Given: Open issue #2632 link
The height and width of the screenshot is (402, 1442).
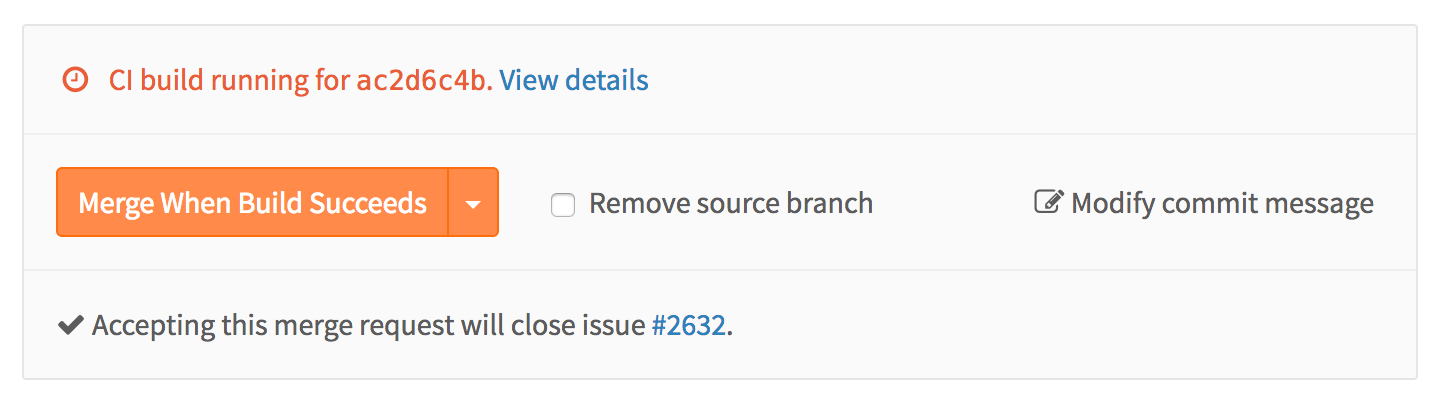Looking at the screenshot, I should [x=688, y=326].
